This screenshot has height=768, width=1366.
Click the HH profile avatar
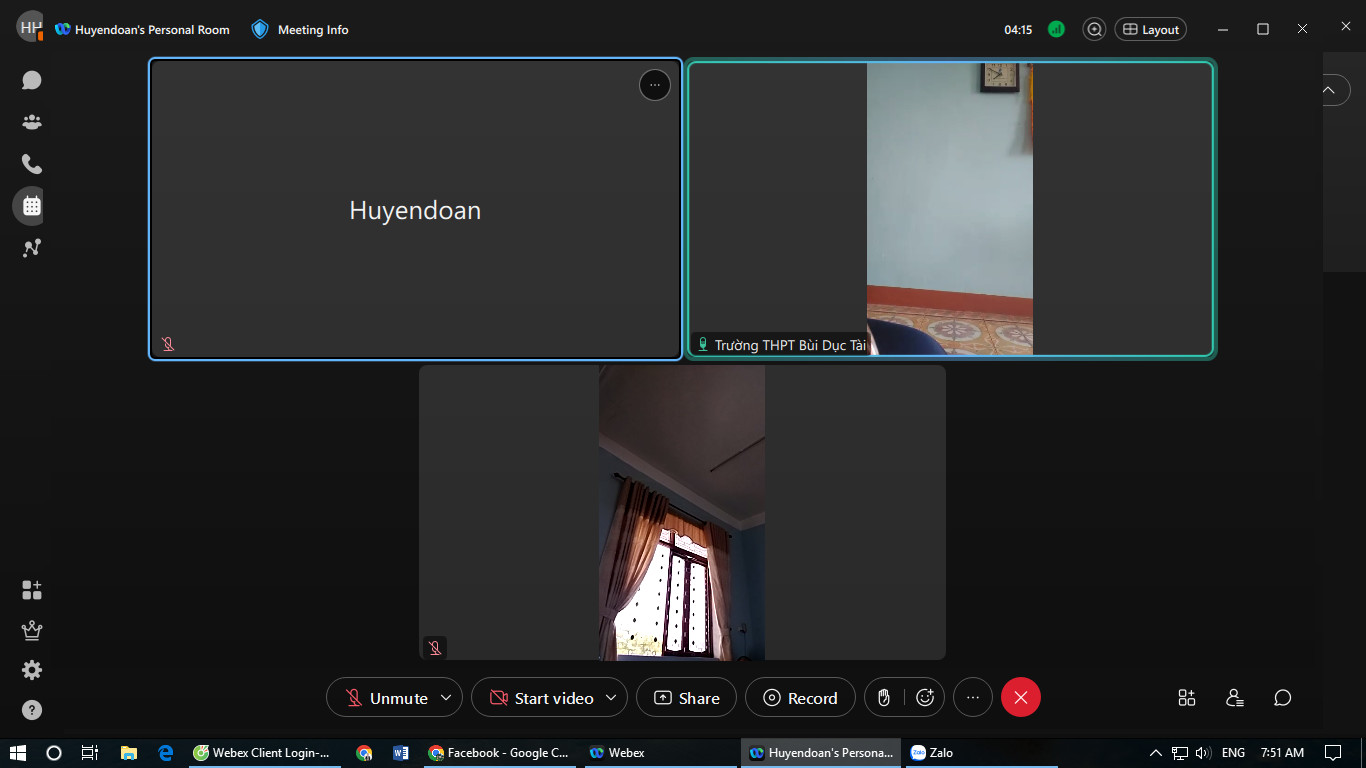[30, 27]
